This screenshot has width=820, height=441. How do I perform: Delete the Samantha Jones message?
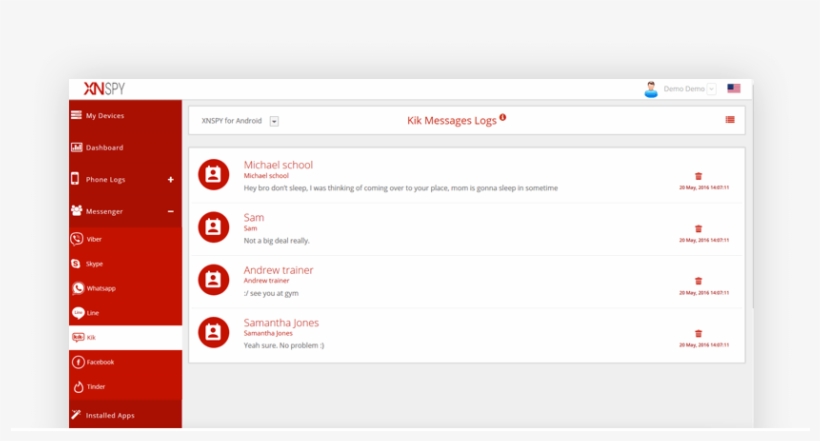tap(698, 333)
